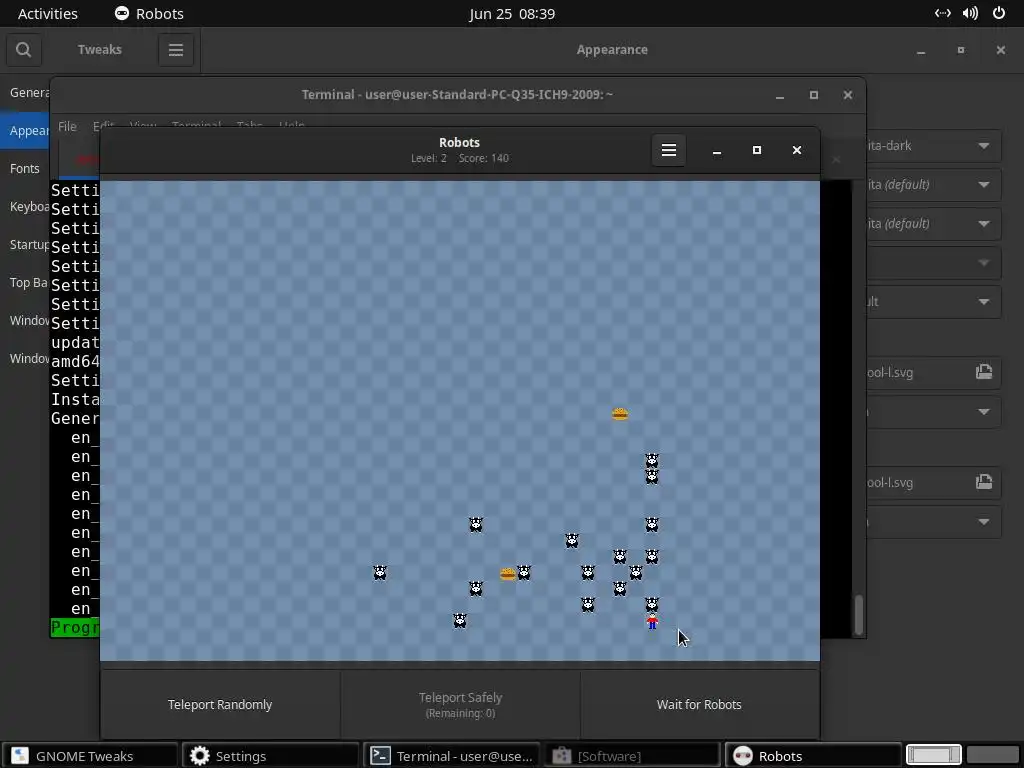This screenshot has height=768, width=1024.
Task: Expand the second Adwaita (default) dropdown
Action: pos(984,224)
